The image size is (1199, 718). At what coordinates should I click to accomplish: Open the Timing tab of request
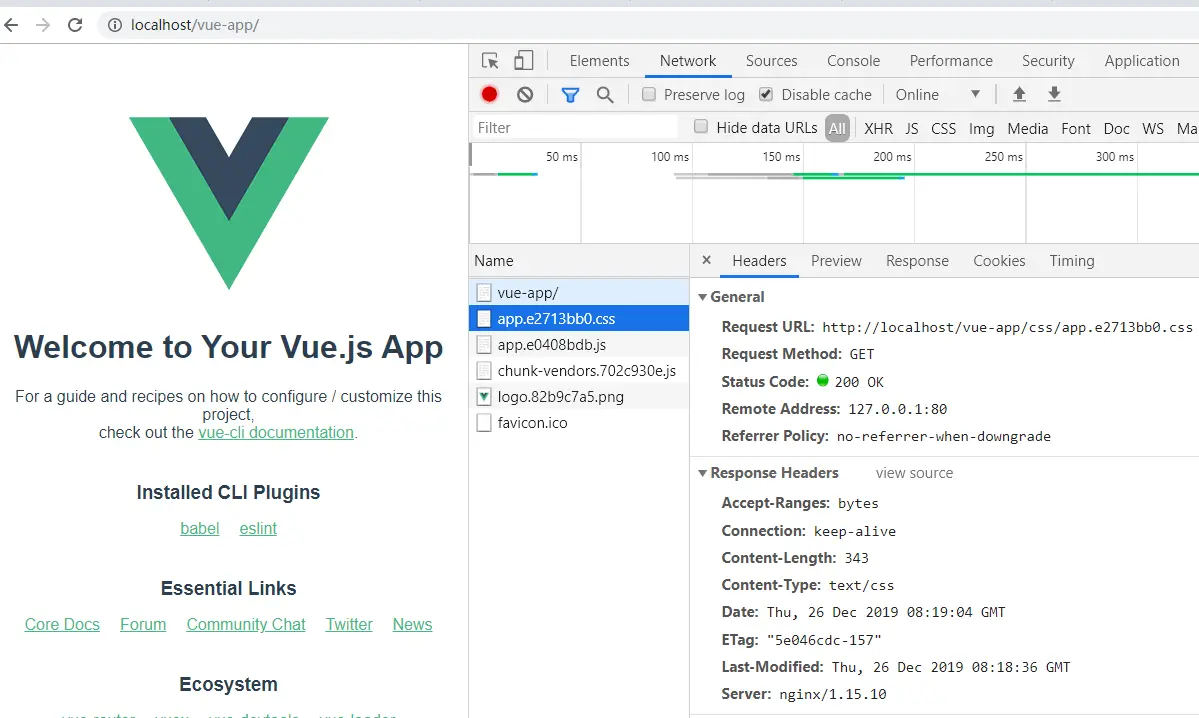pyautogui.click(x=1072, y=261)
